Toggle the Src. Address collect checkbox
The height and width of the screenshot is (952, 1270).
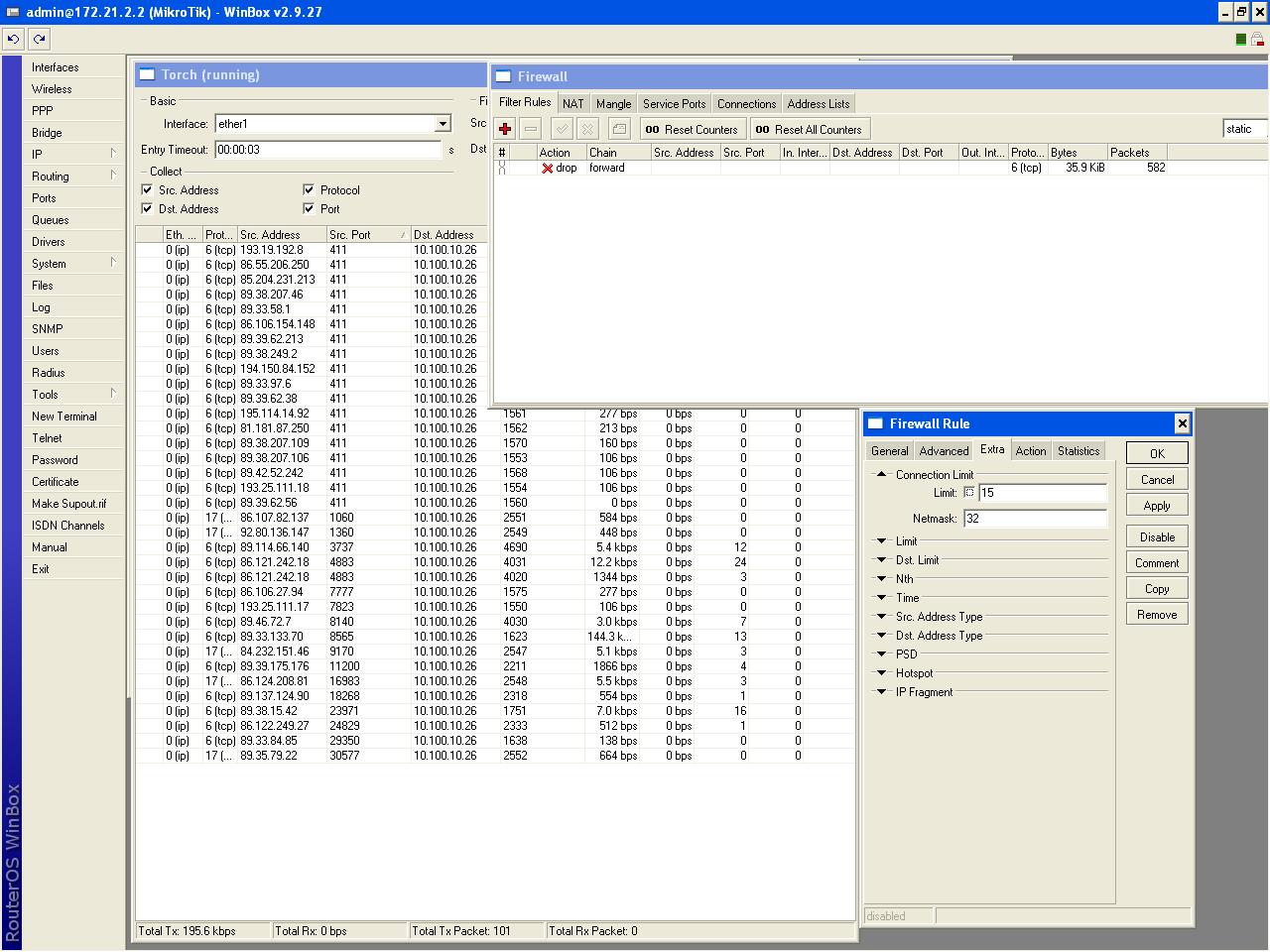click(x=147, y=189)
